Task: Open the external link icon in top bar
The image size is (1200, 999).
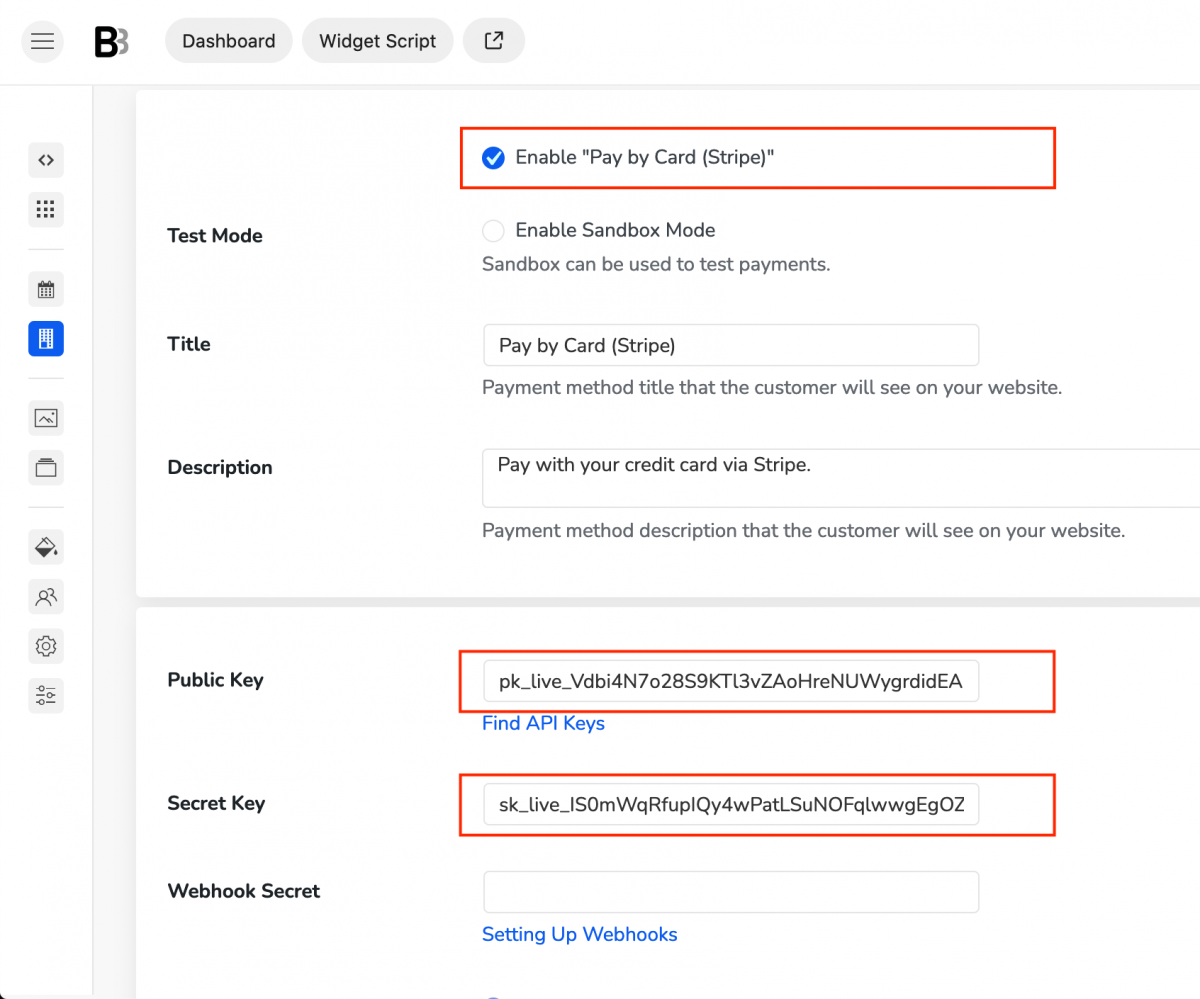Action: pyautogui.click(x=493, y=41)
